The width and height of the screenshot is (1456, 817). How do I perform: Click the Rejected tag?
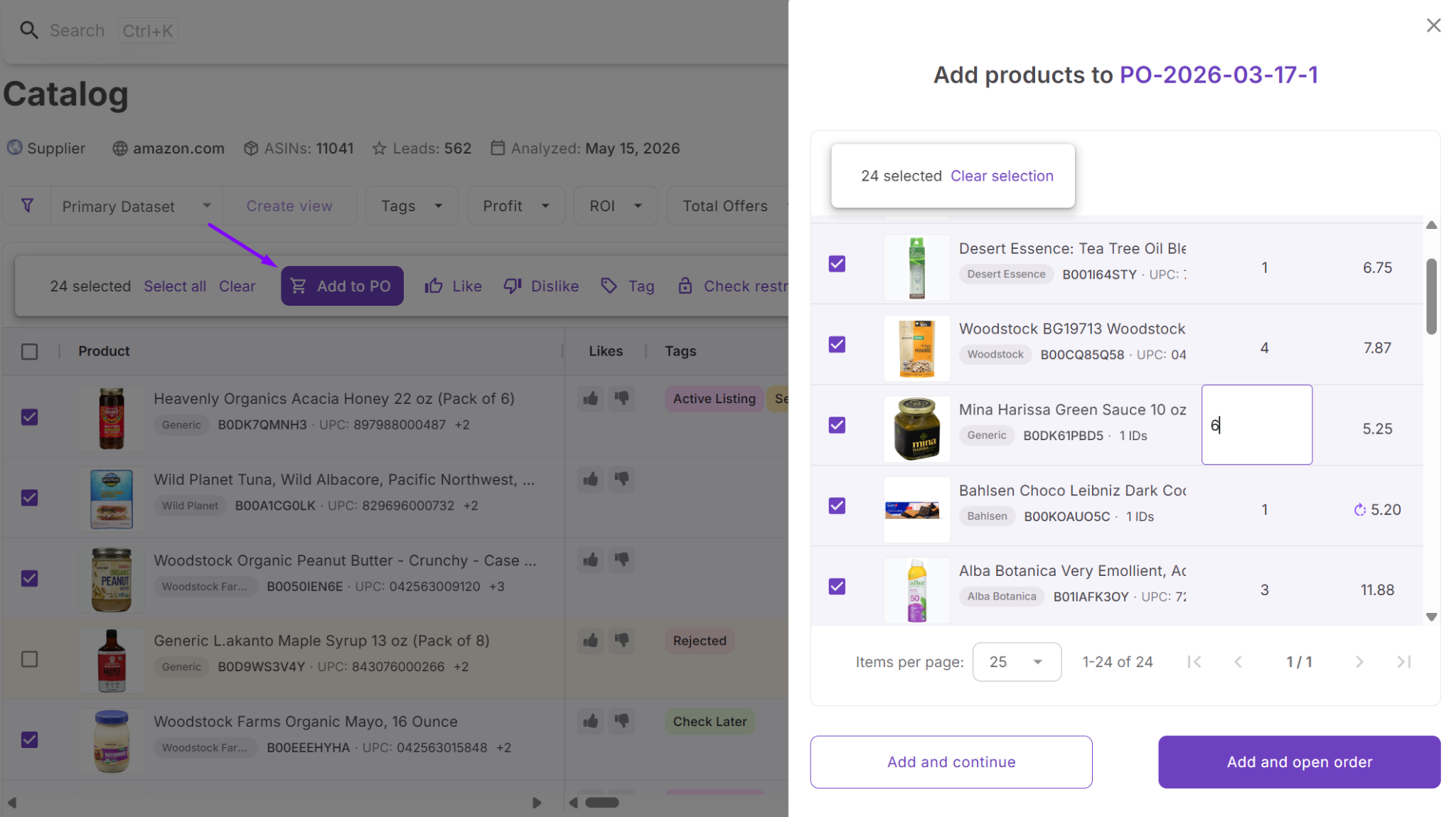[x=700, y=641]
